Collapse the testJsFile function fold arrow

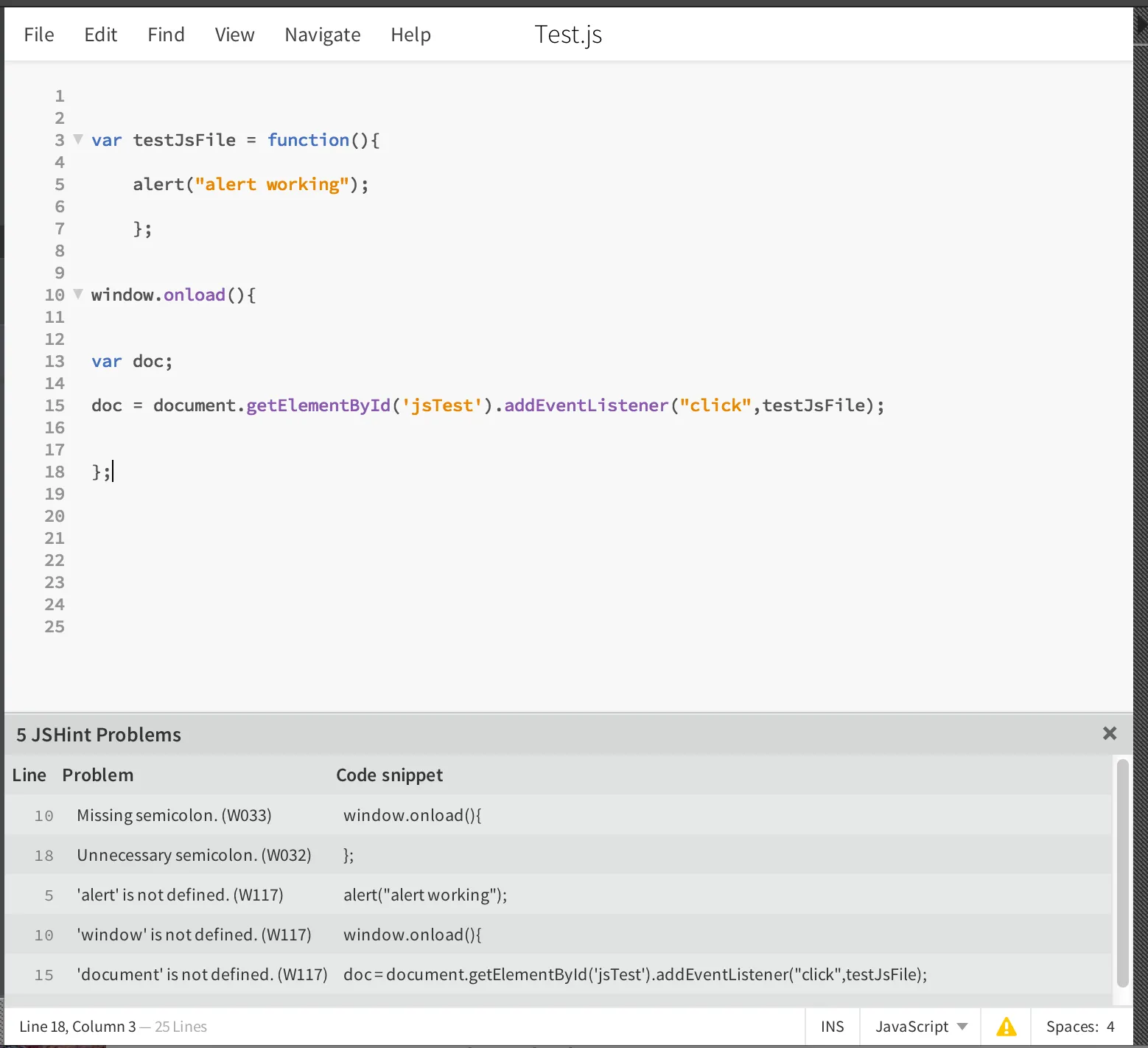[x=78, y=139]
